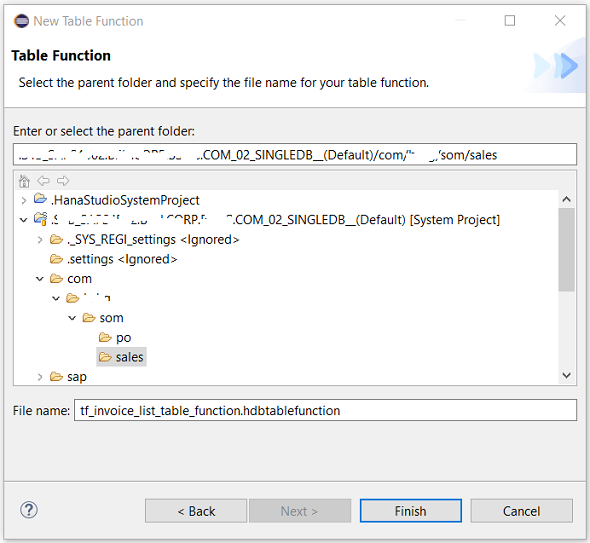This screenshot has height=543, width=590.
Task: Click the < Back button
Action: pos(196,511)
